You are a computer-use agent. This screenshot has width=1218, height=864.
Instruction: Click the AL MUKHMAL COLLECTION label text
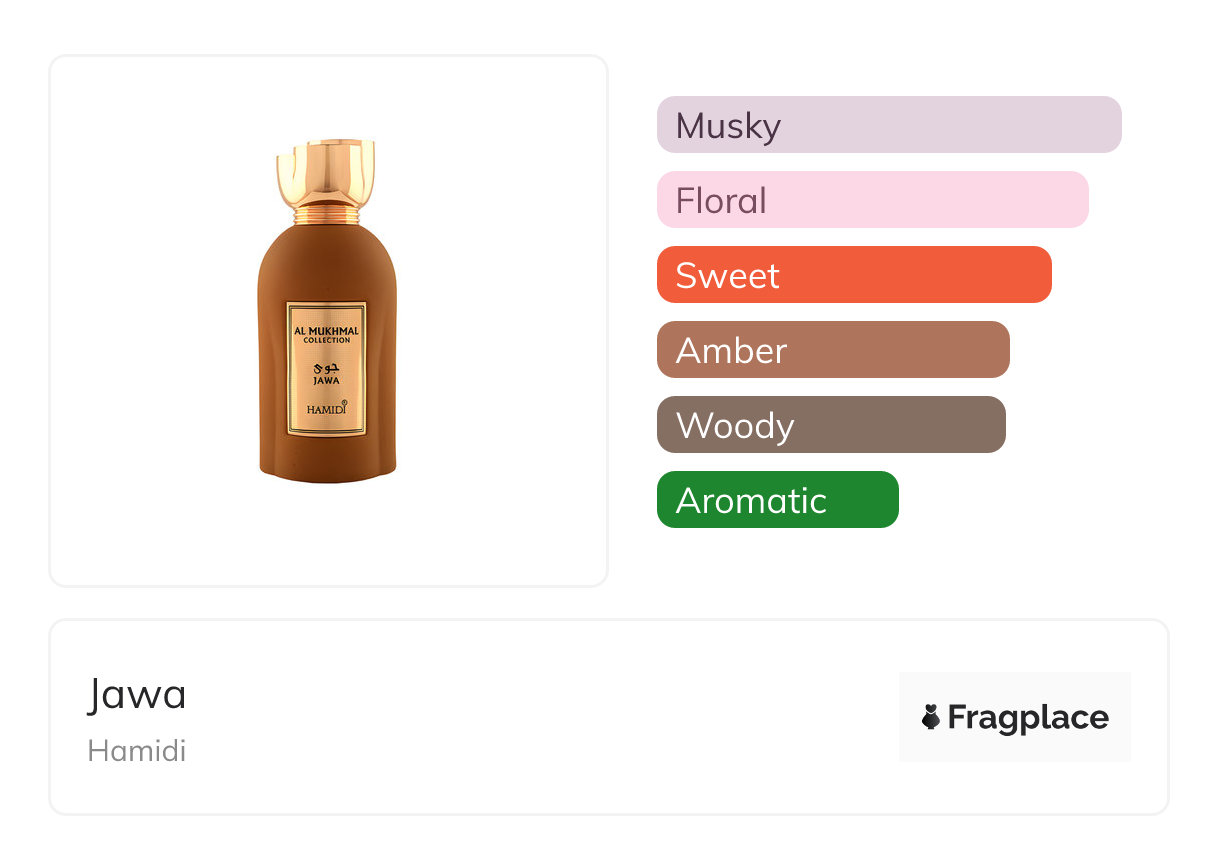pos(326,334)
